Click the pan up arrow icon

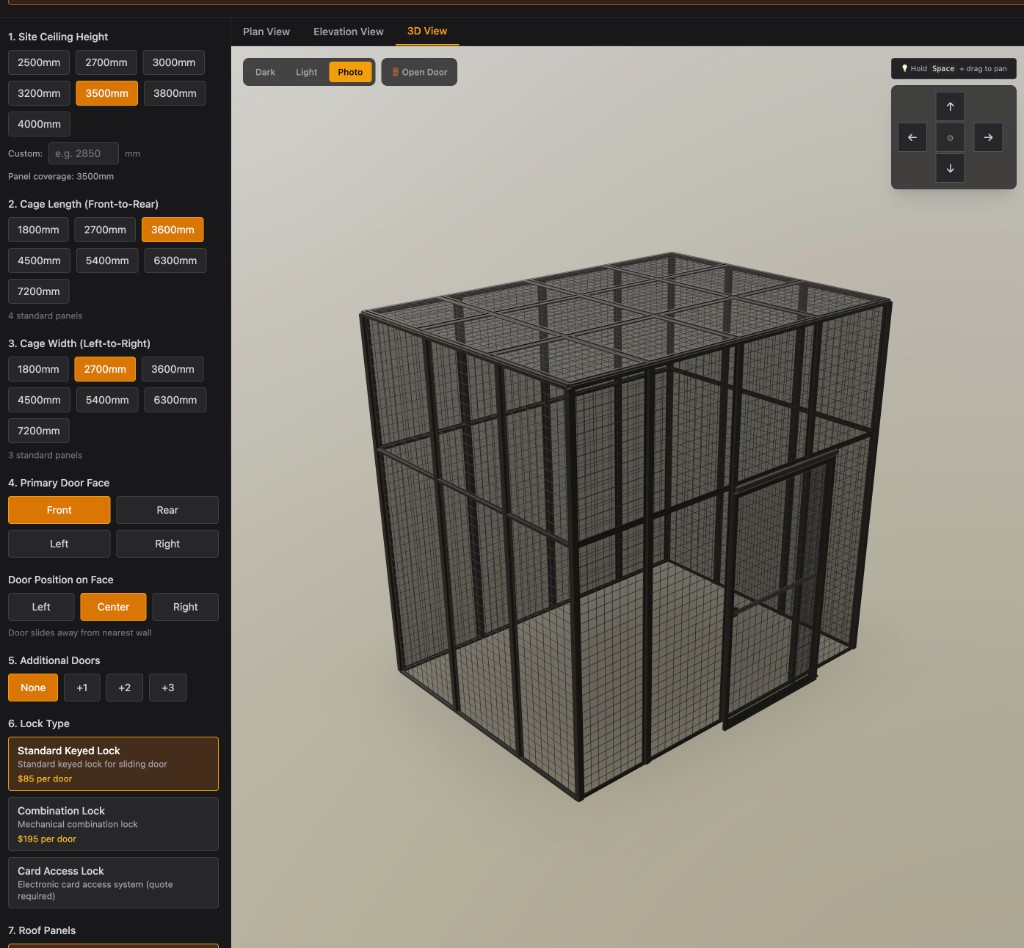click(x=950, y=107)
